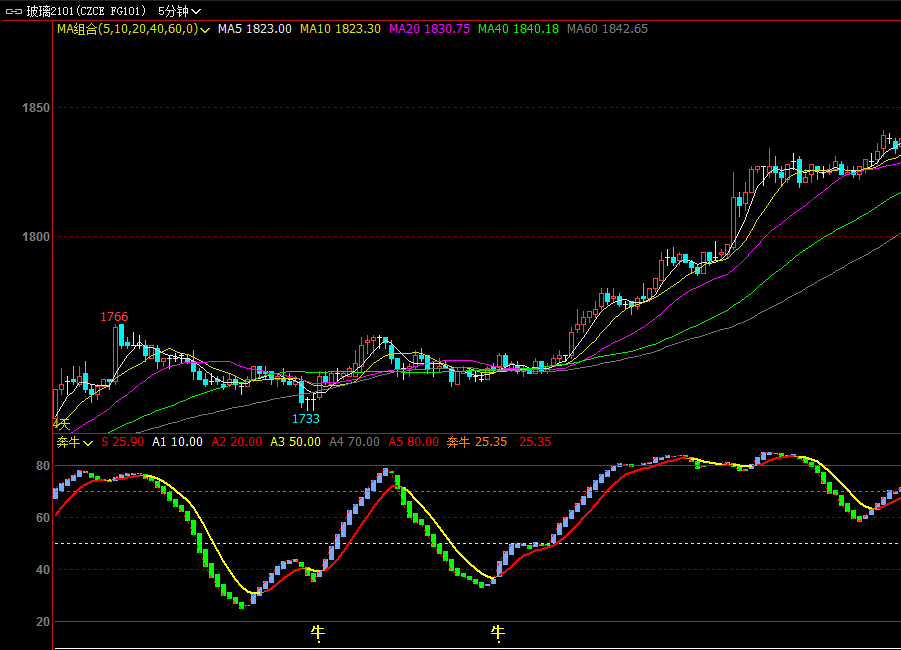Click the second 牛 signal marker
This screenshot has height=650, width=901.
tap(498, 633)
